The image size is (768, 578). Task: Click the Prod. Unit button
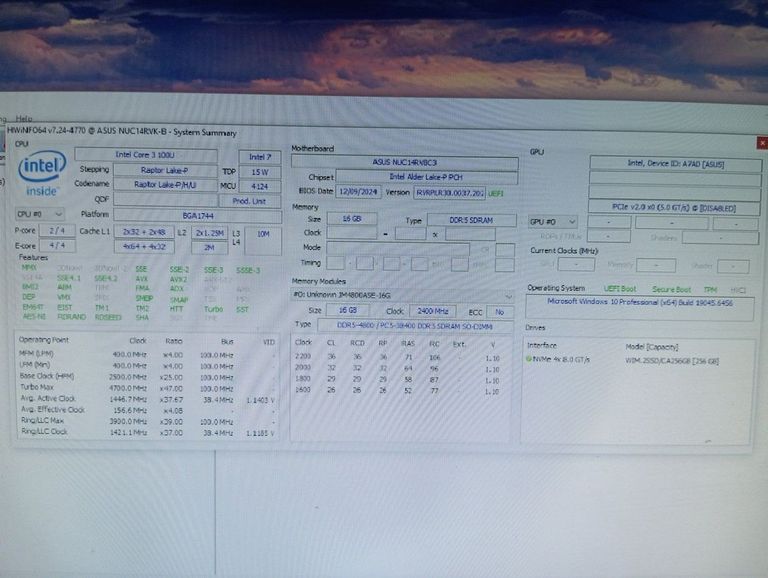(249, 200)
